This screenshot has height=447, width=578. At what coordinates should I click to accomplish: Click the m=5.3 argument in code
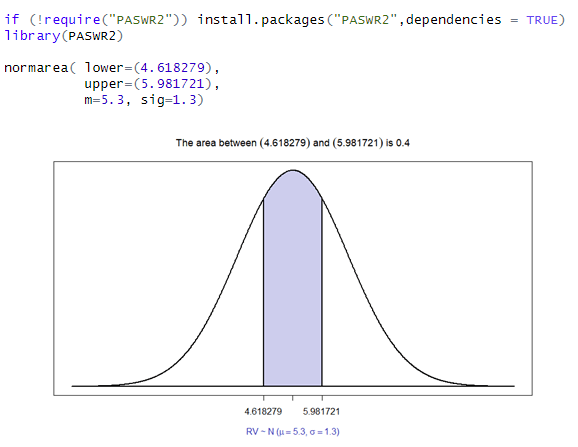(x=104, y=100)
